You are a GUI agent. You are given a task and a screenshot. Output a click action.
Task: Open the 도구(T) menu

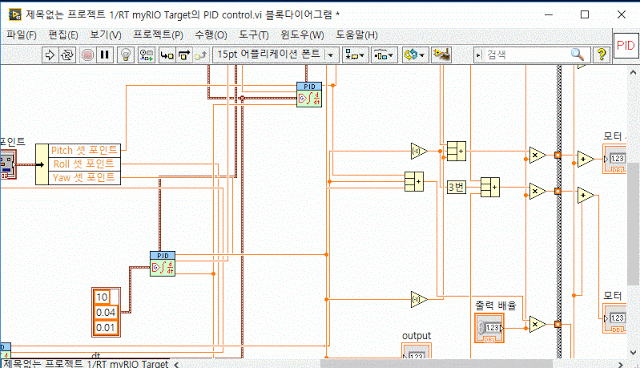[253, 35]
